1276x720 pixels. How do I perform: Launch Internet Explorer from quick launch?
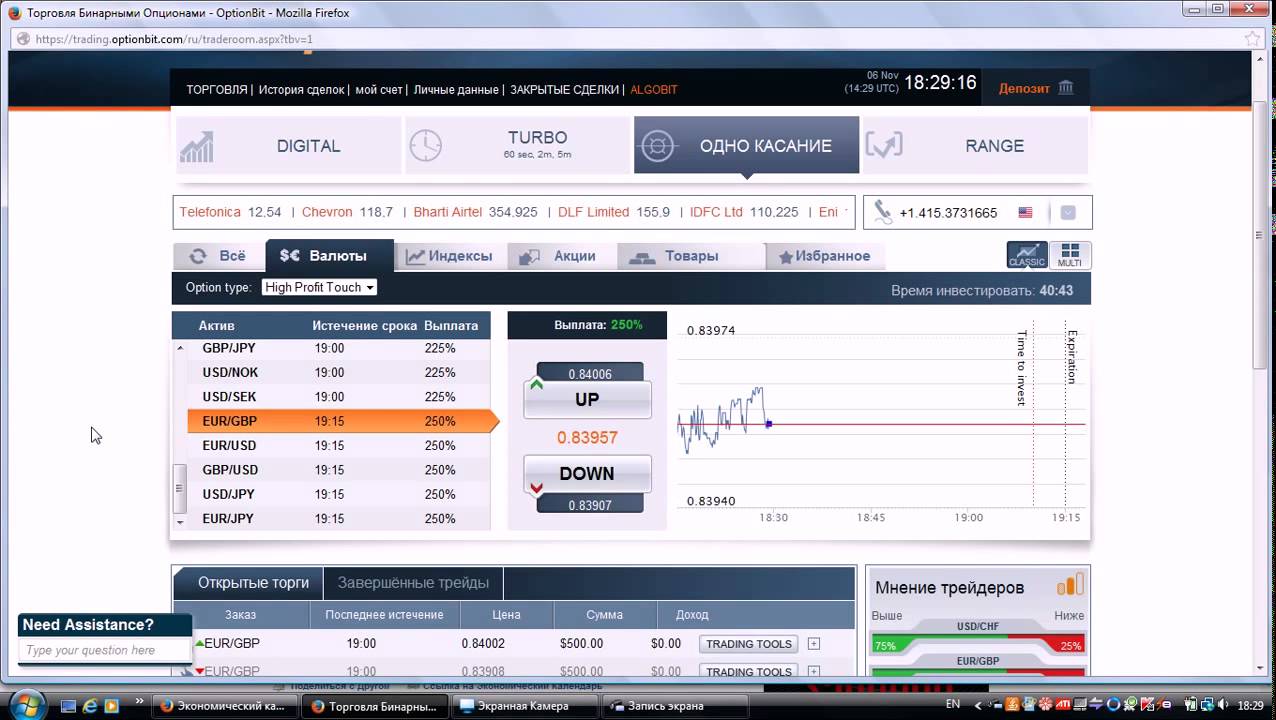click(x=90, y=705)
